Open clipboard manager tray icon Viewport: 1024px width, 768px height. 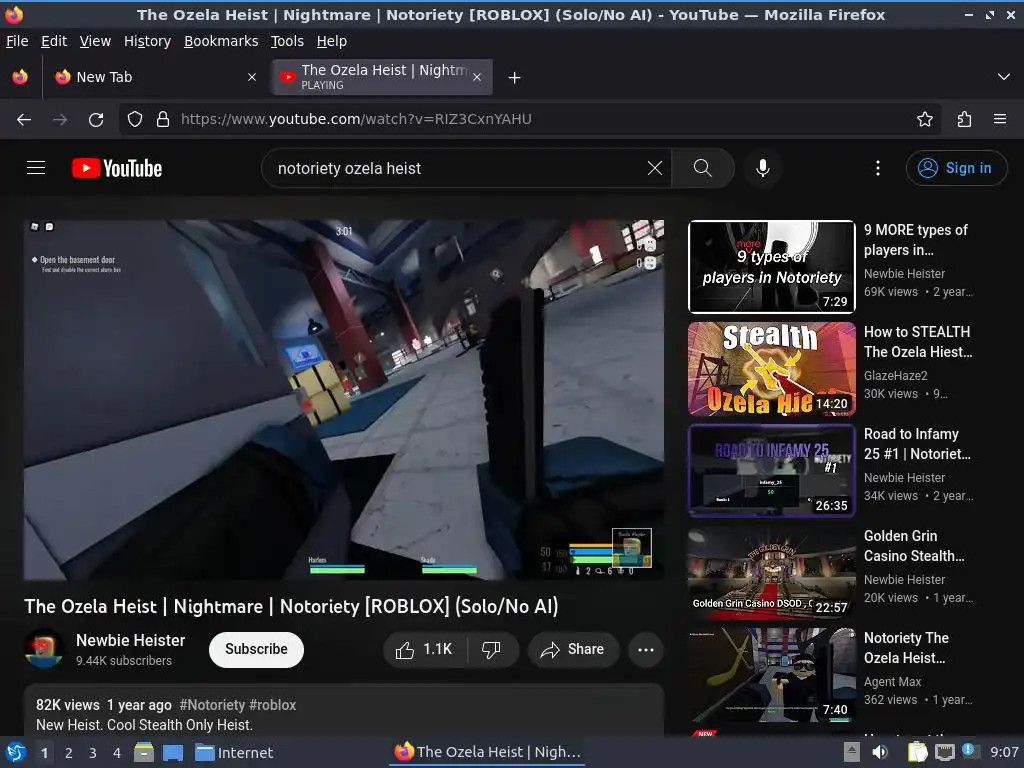click(917, 752)
